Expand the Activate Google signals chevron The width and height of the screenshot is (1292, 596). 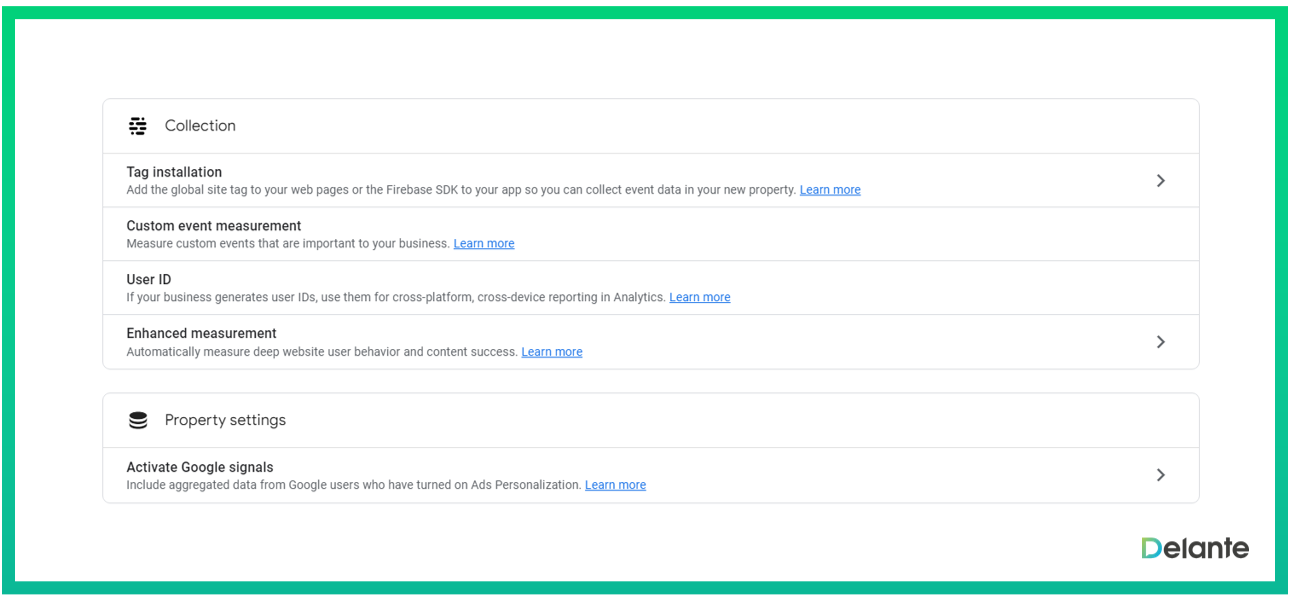(x=1161, y=475)
